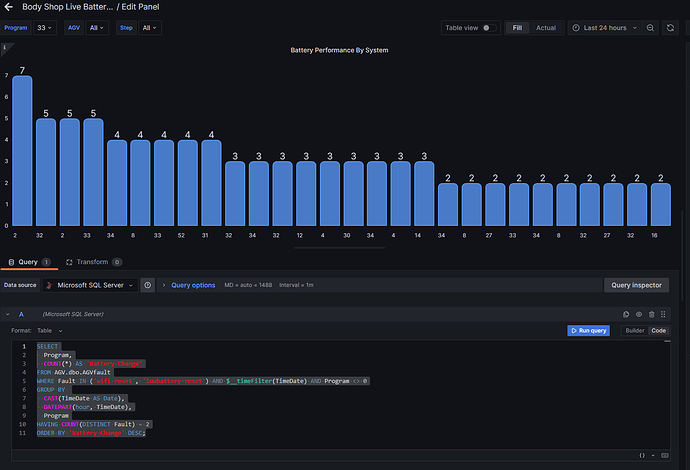The width and height of the screenshot is (690, 470).
Task: Switch to the Transform tab
Action: point(92,261)
